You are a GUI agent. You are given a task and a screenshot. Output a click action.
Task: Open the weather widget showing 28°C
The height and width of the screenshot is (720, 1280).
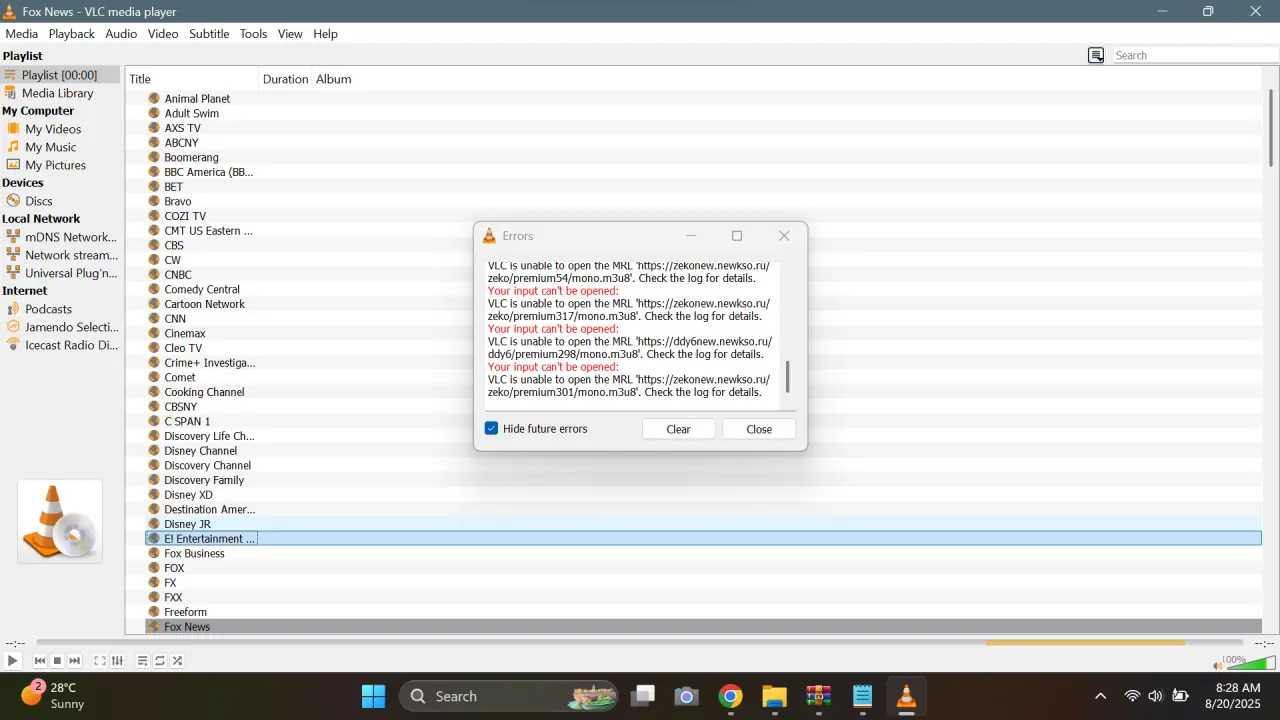tap(55, 696)
